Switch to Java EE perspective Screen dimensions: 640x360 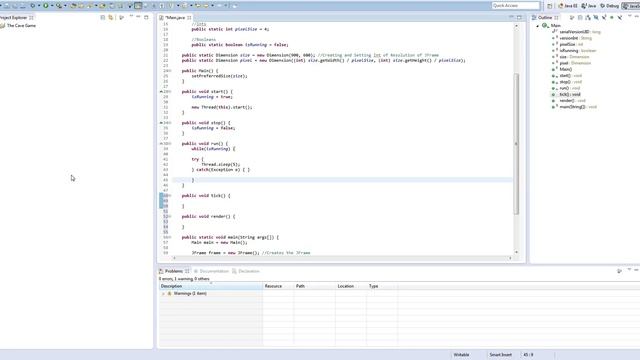coord(568,6)
